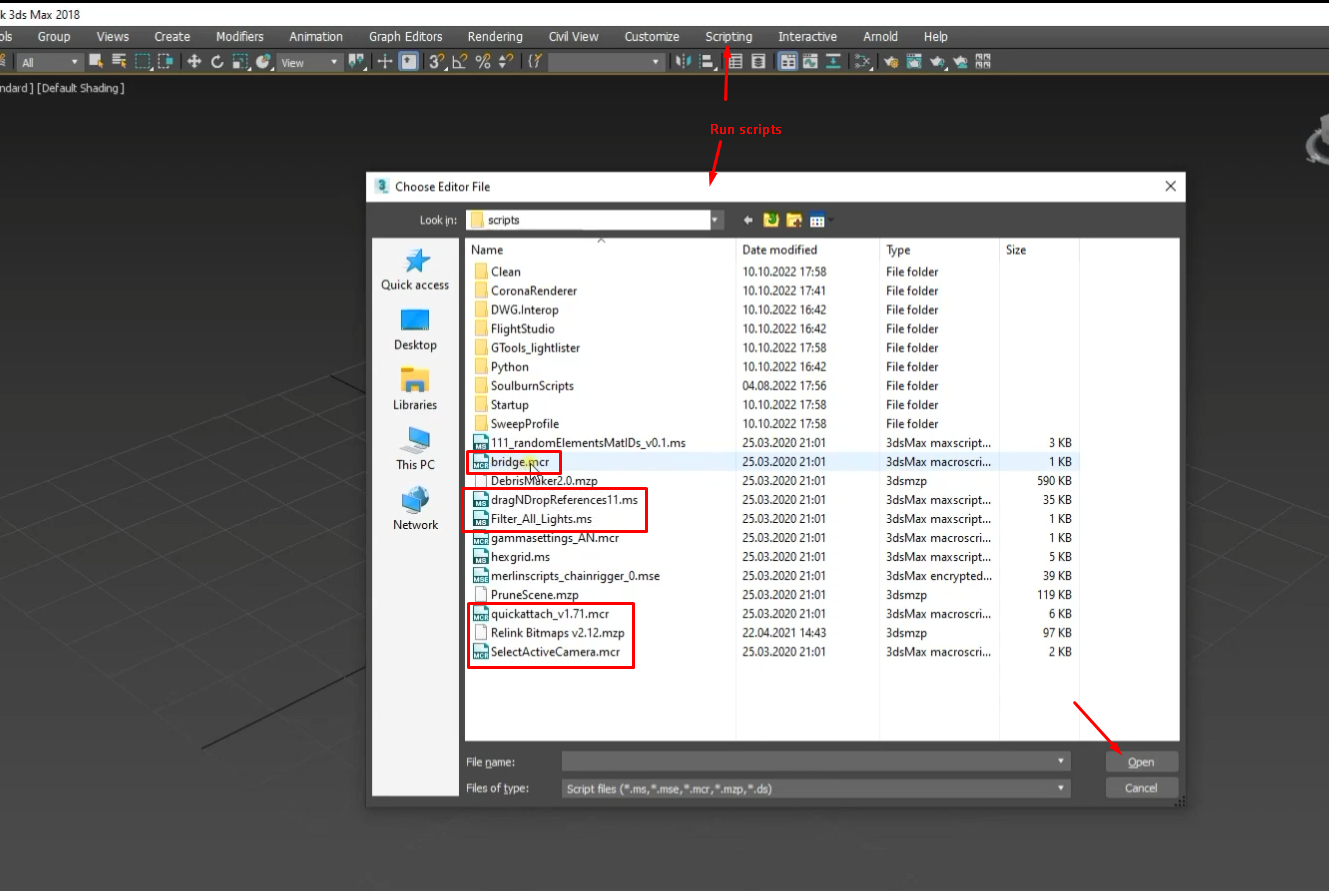Toggle Spinner Snap button
This screenshot has height=891, width=1329.
[506, 62]
